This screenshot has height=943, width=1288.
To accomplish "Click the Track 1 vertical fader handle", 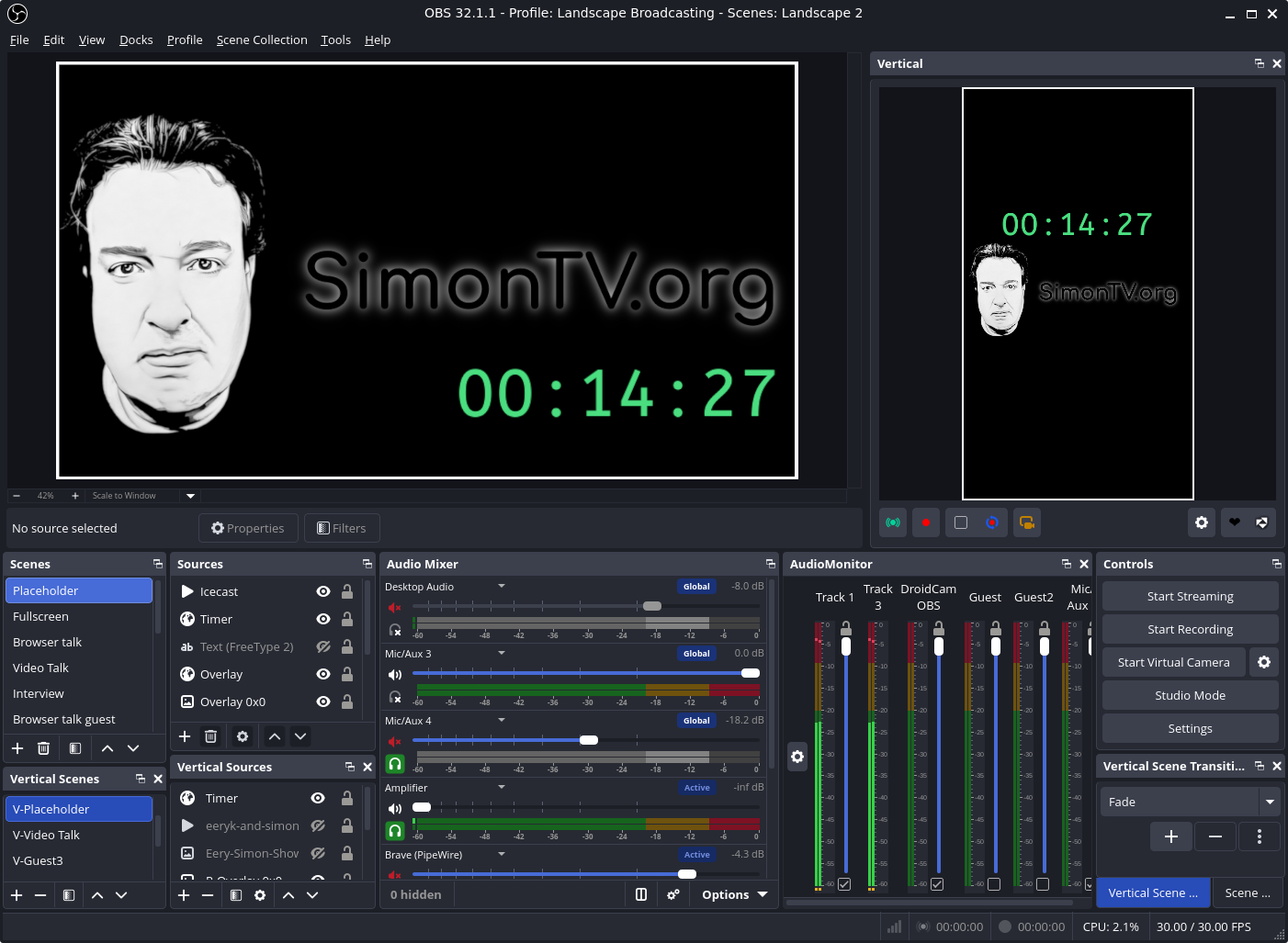I will tap(846, 646).
